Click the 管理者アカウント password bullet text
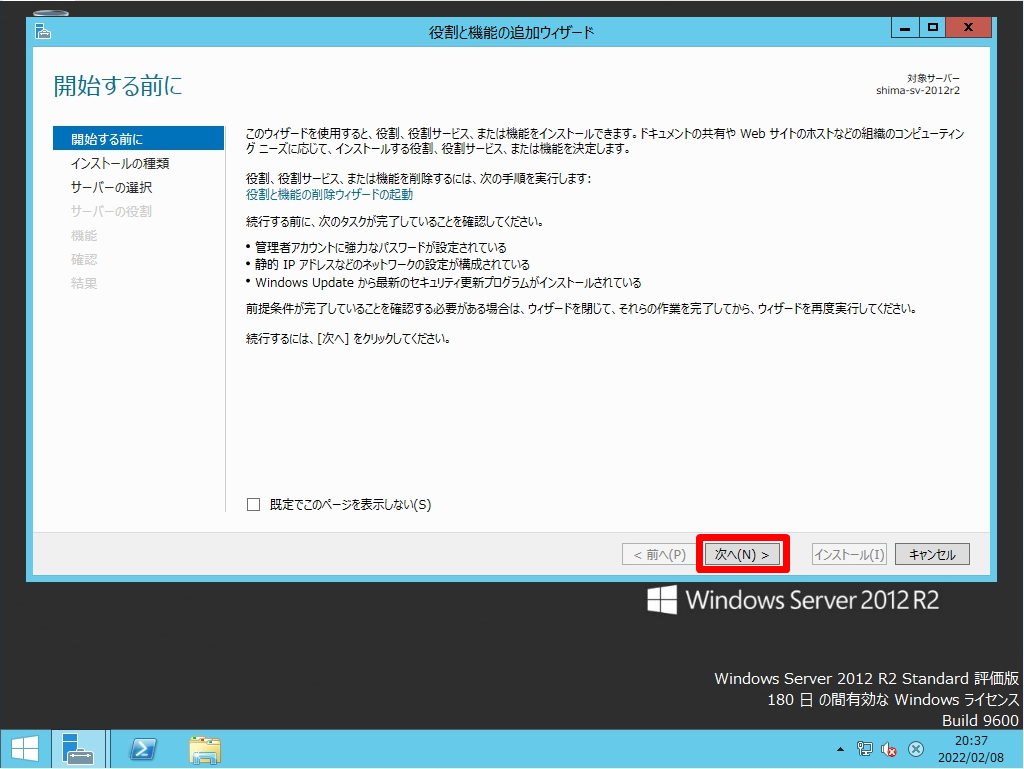The image size is (1024, 769). click(381, 247)
